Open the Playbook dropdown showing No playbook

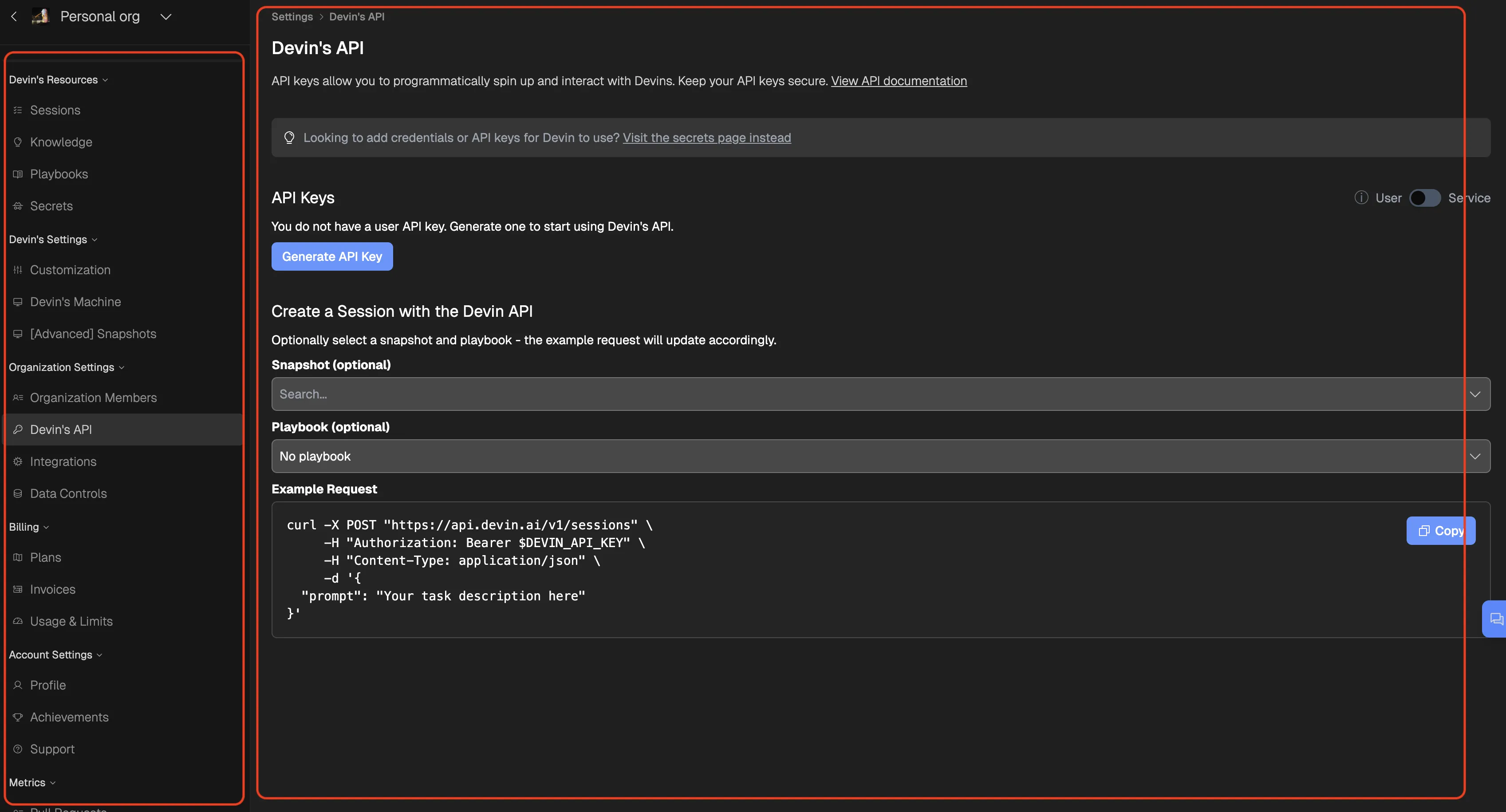[x=880, y=456]
